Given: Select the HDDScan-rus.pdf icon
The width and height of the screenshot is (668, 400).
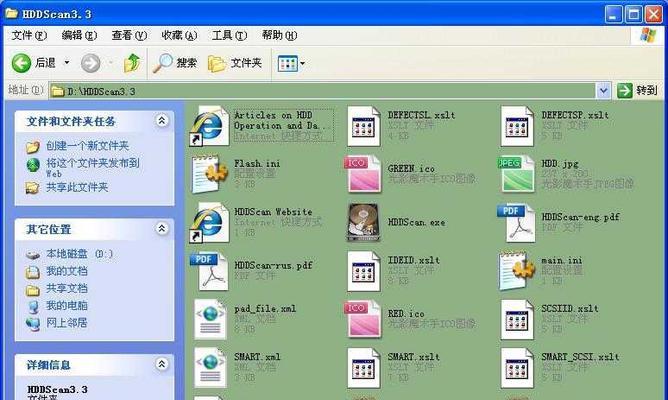Looking at the screenshot, I should [x=209, y=271].
